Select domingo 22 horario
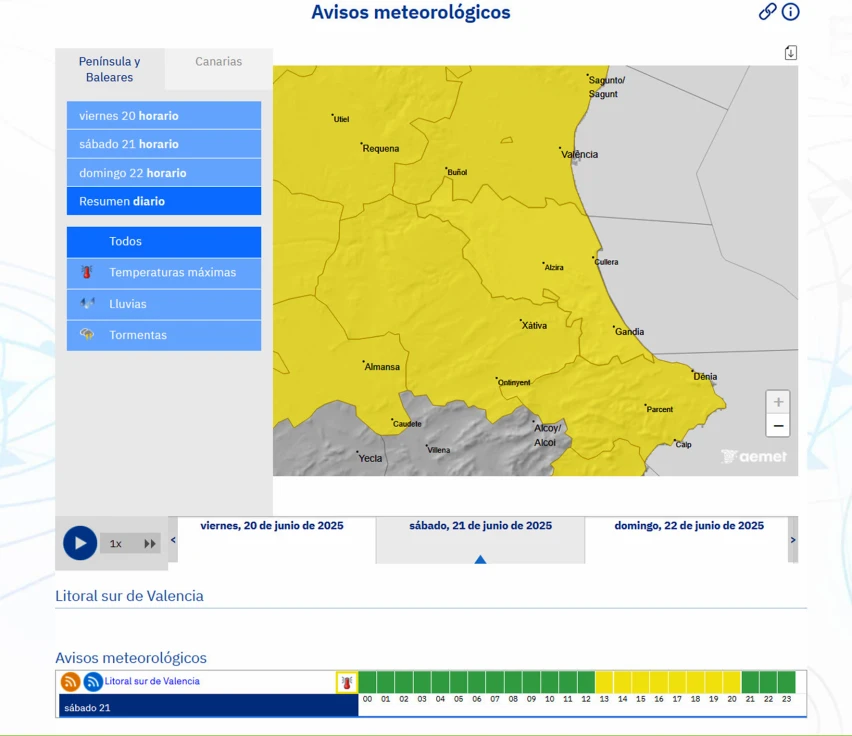The height and width of the screenshot is (736, 852). (164, 173)
